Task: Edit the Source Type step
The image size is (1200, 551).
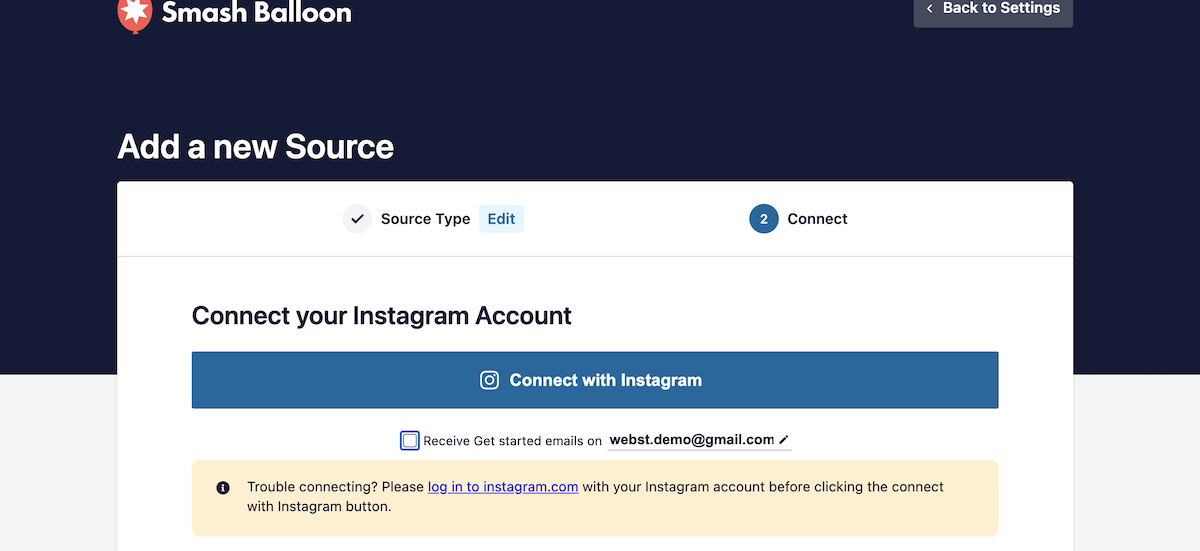Action: [x=501, y=219]
